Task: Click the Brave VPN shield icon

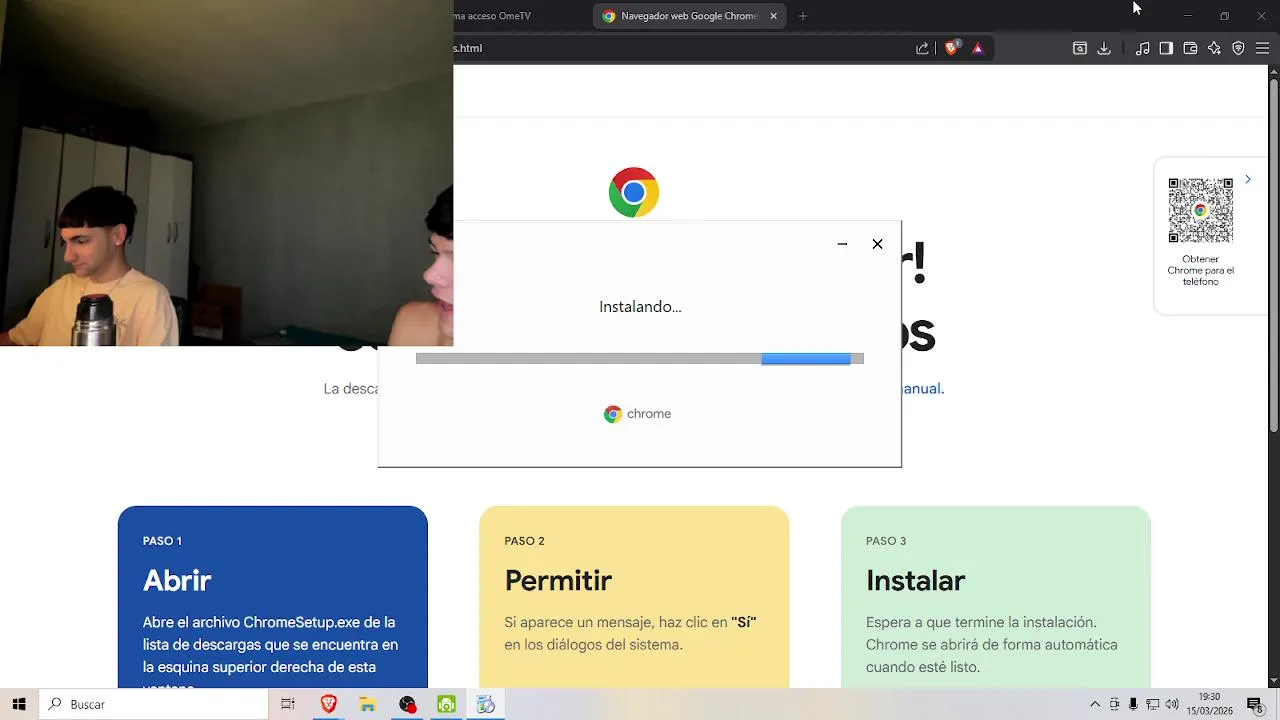Action: [1238, 48]
